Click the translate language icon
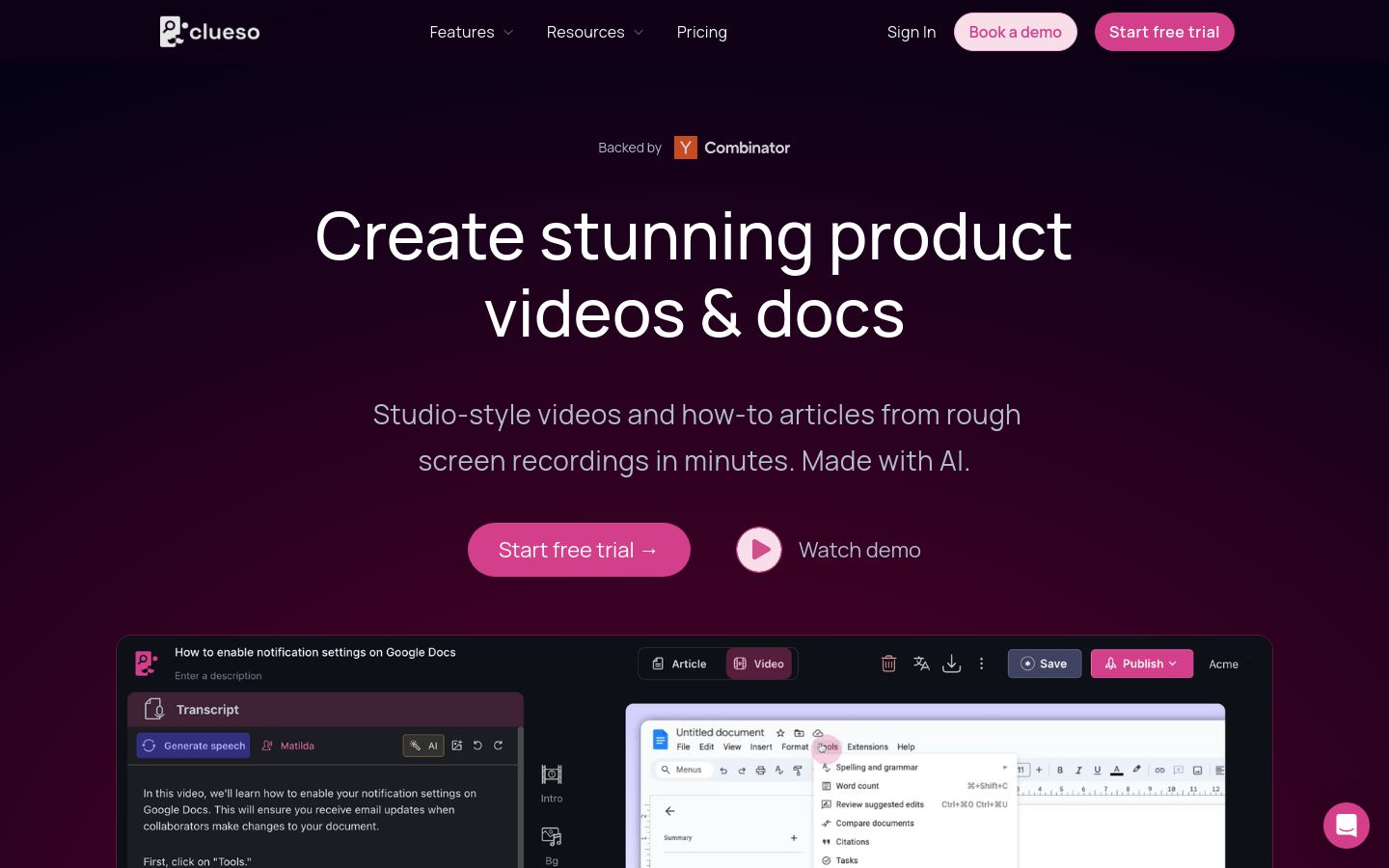The height and width of the screenshot is (868, 1389). (921, 664)
